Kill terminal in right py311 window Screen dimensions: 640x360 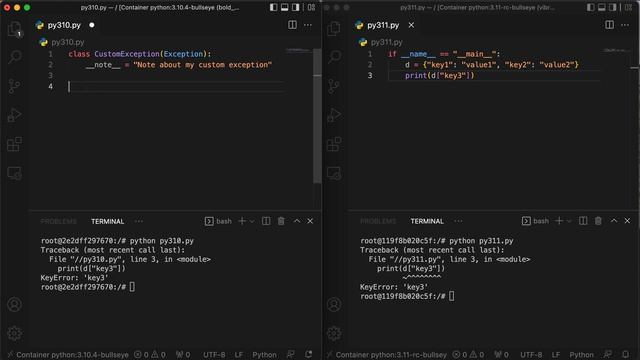598,221
